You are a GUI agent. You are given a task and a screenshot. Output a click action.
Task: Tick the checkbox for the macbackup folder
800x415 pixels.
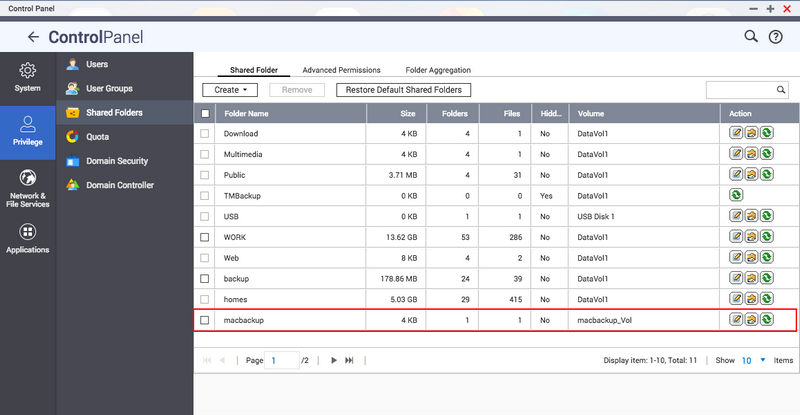point(205,320)
